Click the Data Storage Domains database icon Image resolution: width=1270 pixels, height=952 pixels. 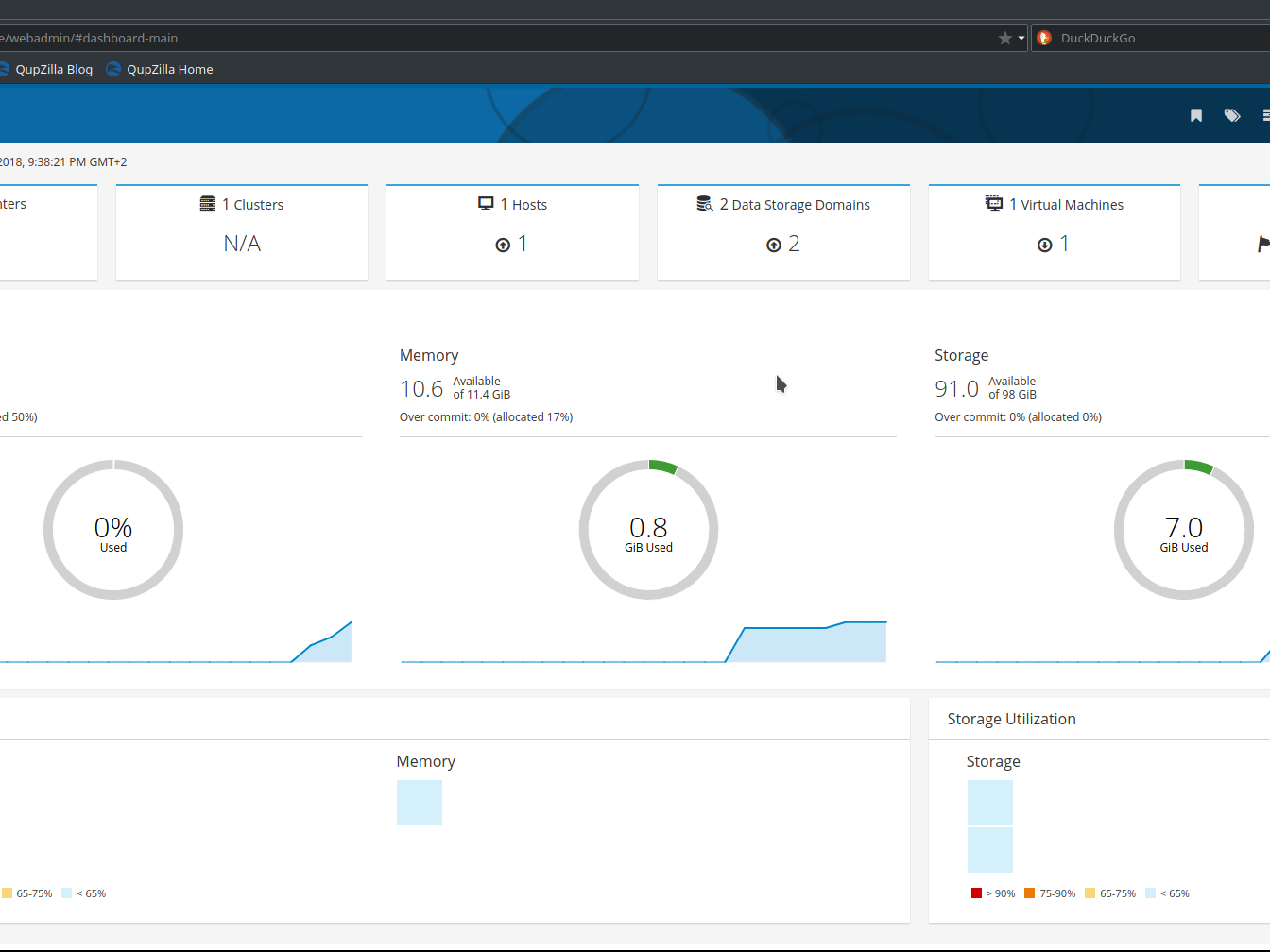point(704,204)
